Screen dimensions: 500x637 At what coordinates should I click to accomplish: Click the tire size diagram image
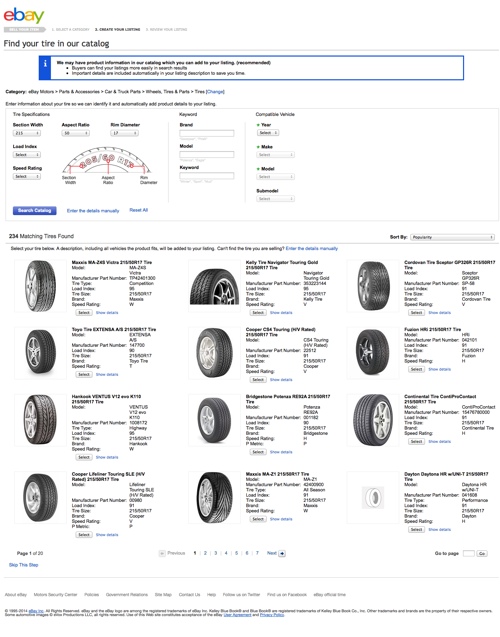(109, 165)
